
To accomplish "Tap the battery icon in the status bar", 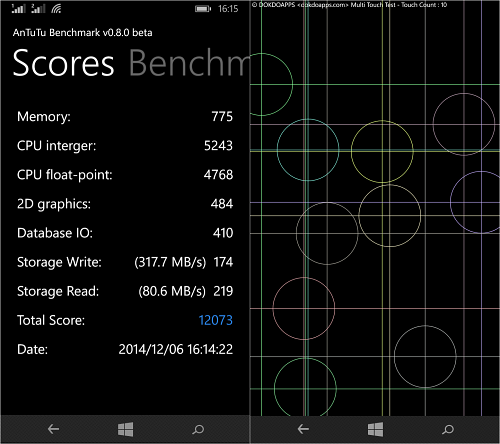I will [203, 9].
